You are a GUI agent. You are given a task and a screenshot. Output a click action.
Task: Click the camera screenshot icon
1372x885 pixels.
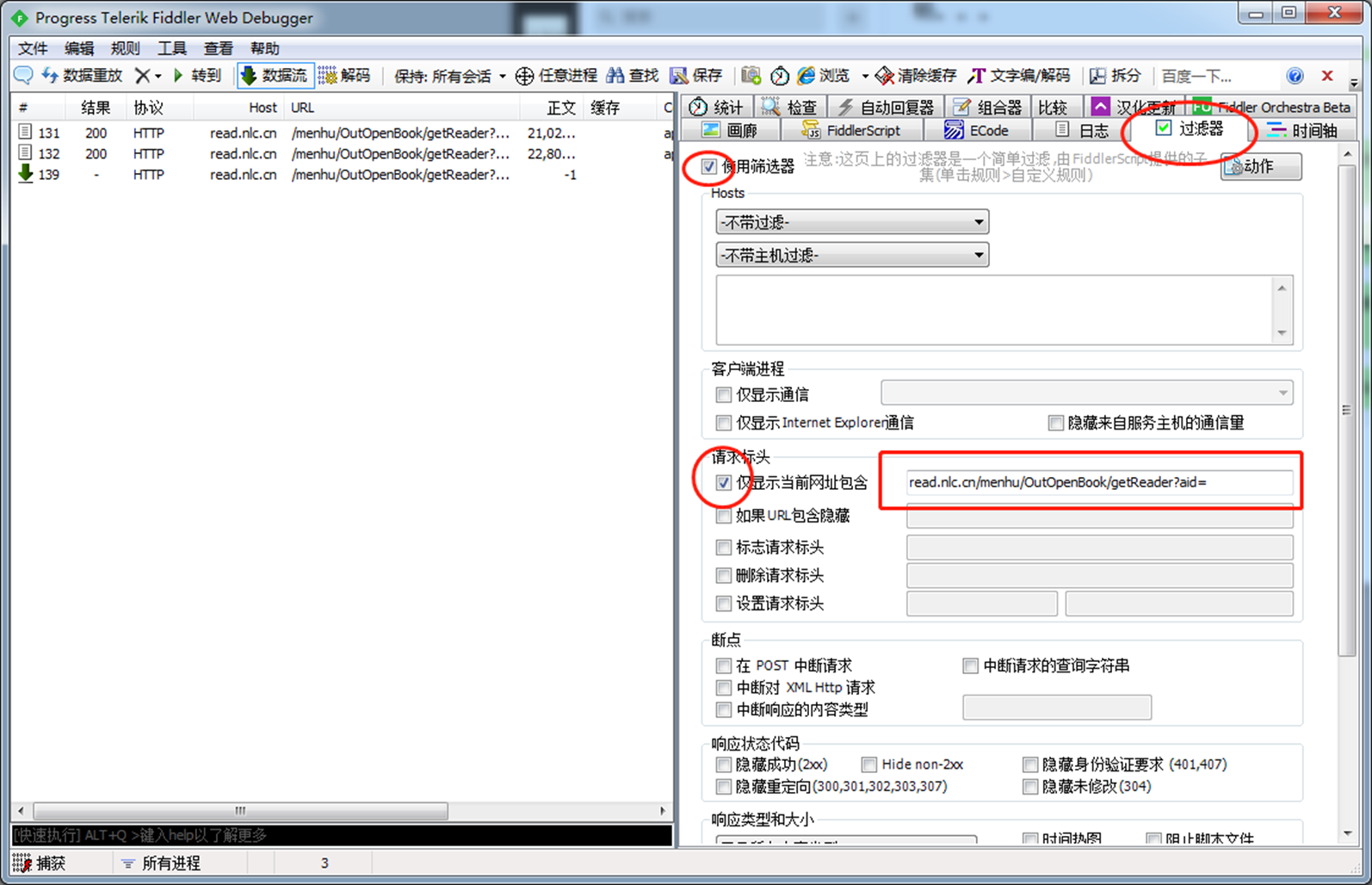point(751,76)
